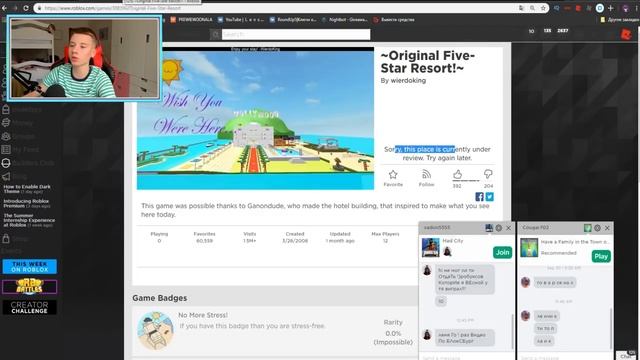This screenshot has width=640, height=360.
Task: Click the 'Sorry, this place is under review' message
Action: (437, 153)
